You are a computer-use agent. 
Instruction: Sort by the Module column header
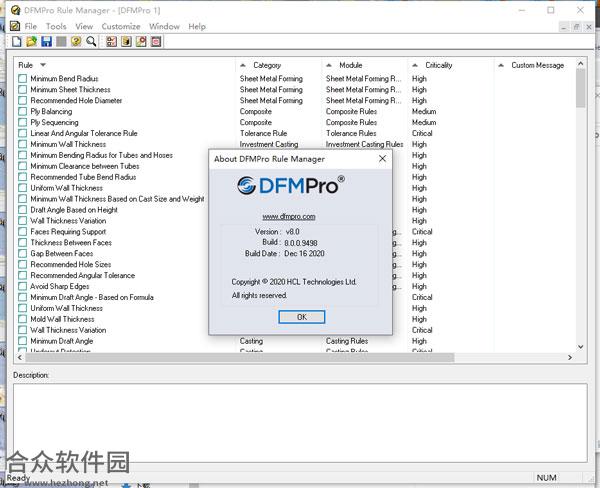351,65
